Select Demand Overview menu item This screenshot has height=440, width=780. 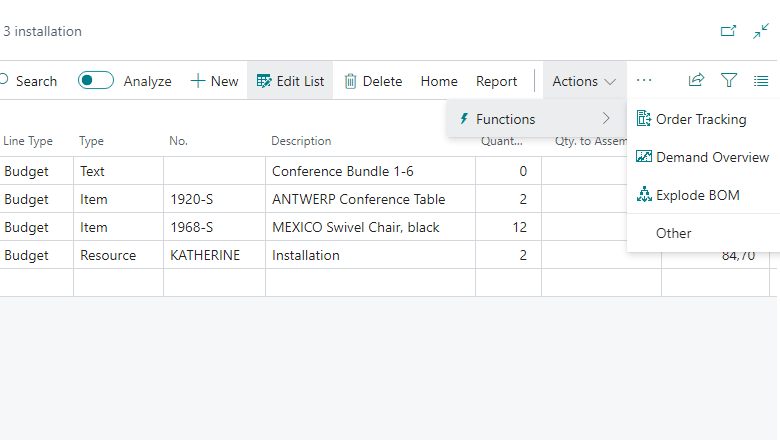(711, 157)
